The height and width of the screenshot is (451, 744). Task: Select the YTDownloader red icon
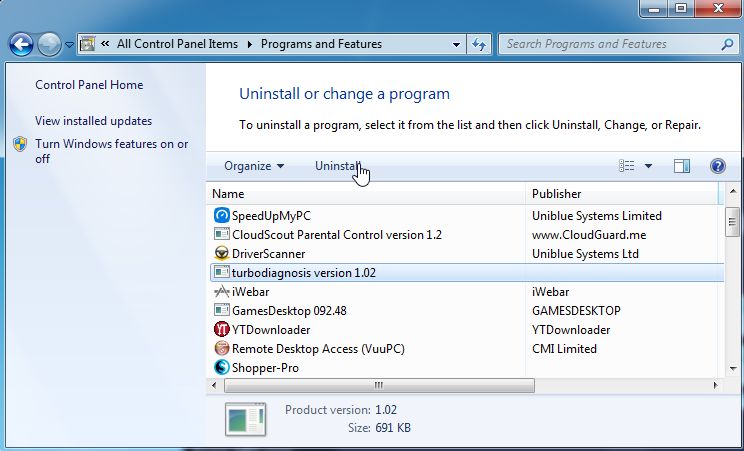(222, 329)
